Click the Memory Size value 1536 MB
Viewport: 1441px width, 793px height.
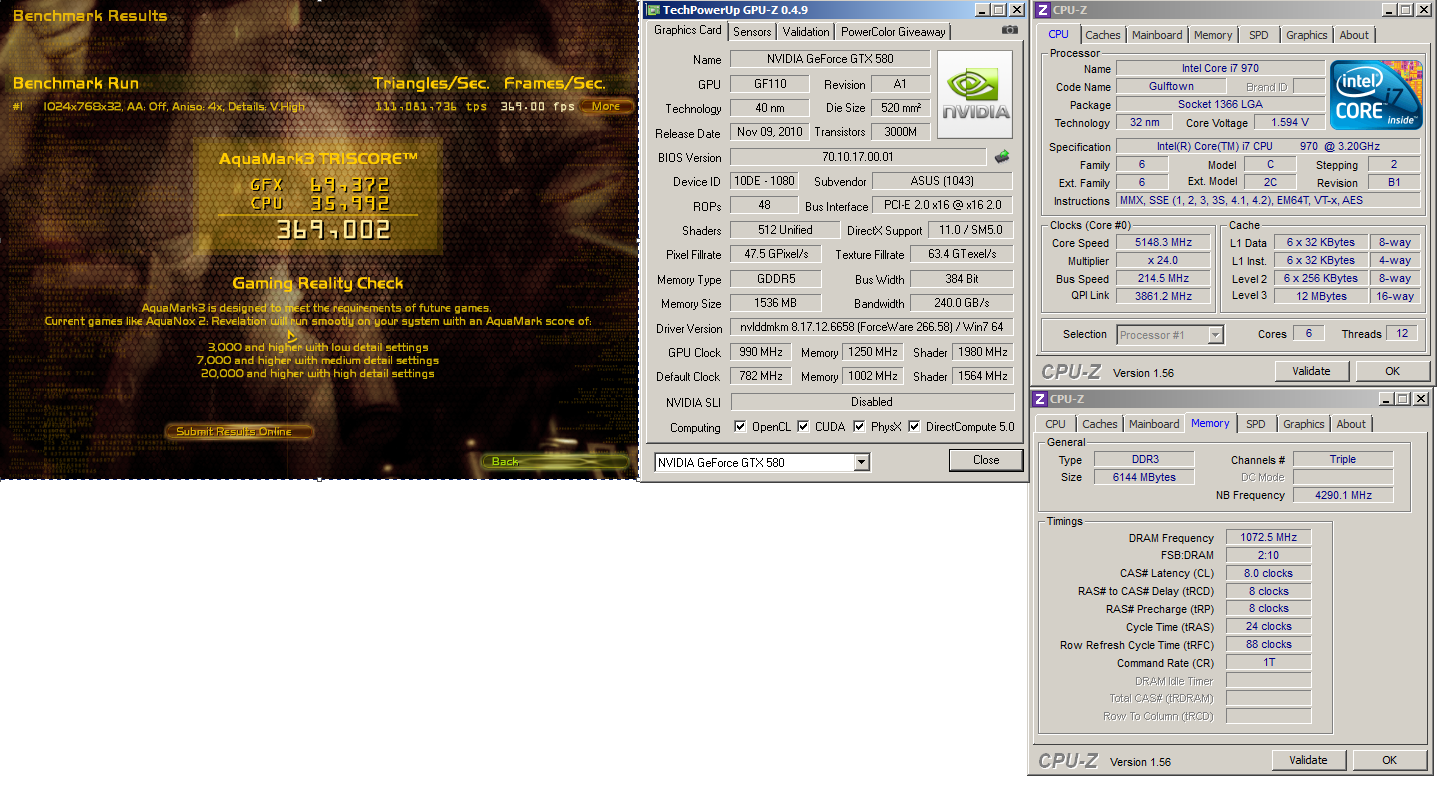tap(776, 303)
